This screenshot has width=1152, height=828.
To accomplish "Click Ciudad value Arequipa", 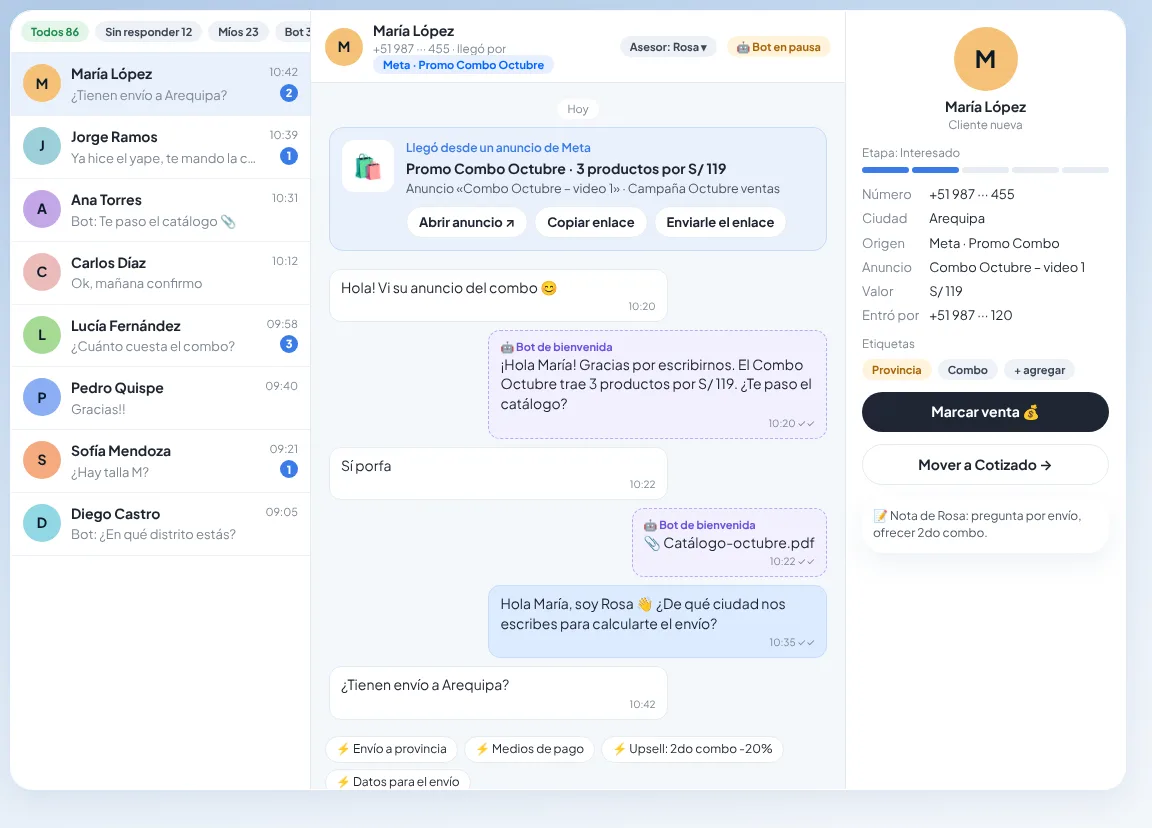I will click(957, 218).
